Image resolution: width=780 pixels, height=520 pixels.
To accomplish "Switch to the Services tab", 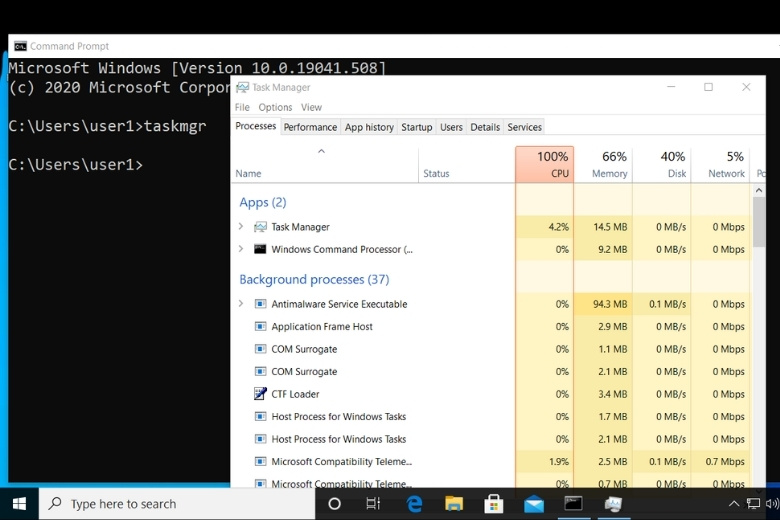I will [x=524, y=127].
